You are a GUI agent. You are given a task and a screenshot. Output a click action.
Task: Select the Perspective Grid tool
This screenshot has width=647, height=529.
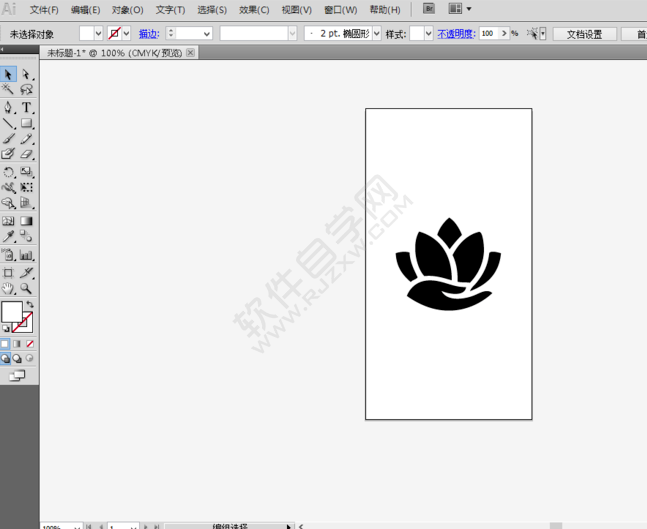[26, 203]
